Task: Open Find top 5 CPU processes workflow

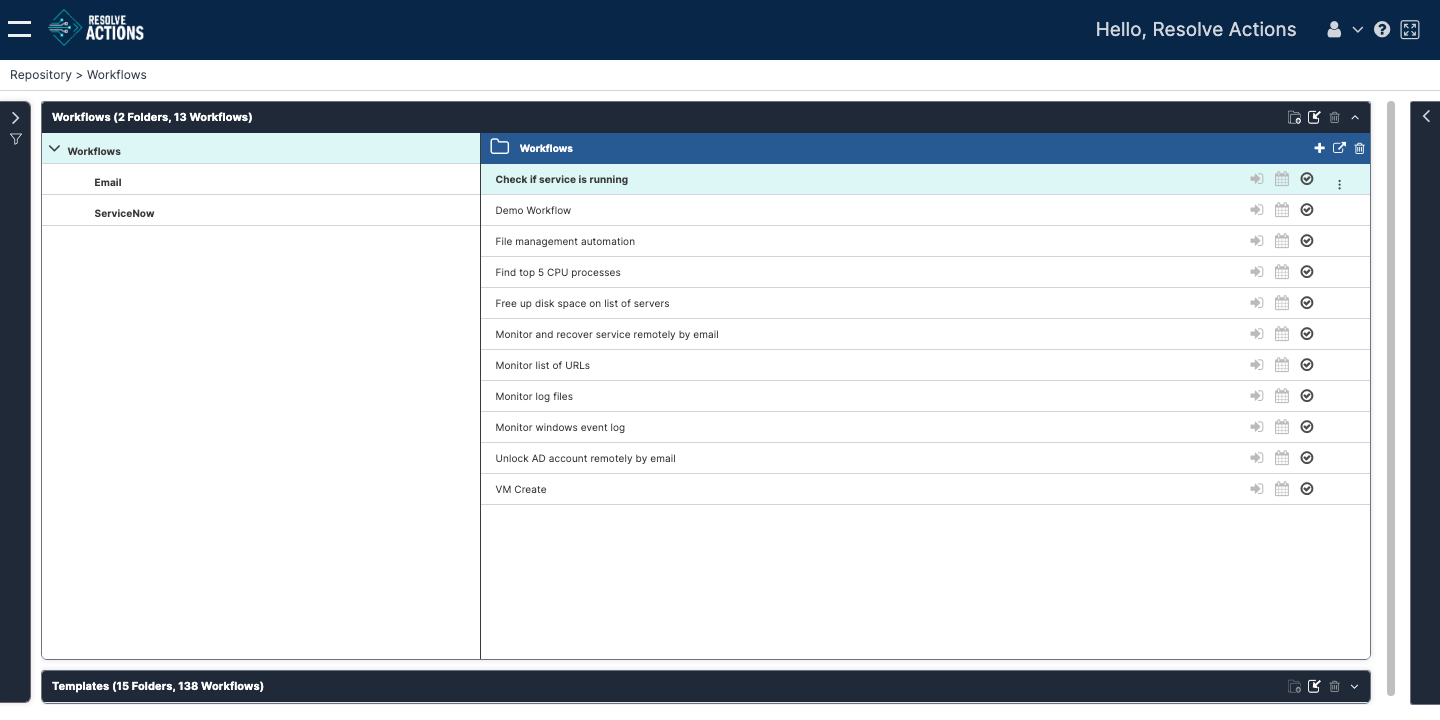Action: click(x=558, y=273)
